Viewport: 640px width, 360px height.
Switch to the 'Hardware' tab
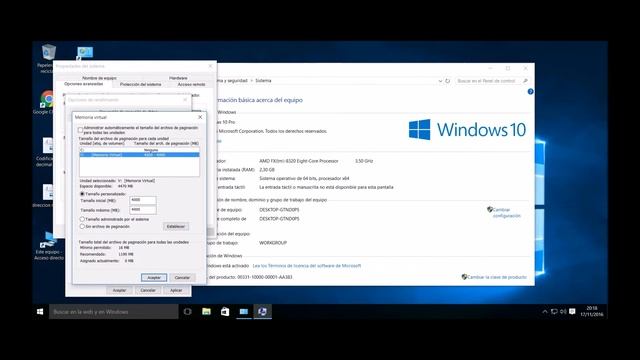[178, 78]
